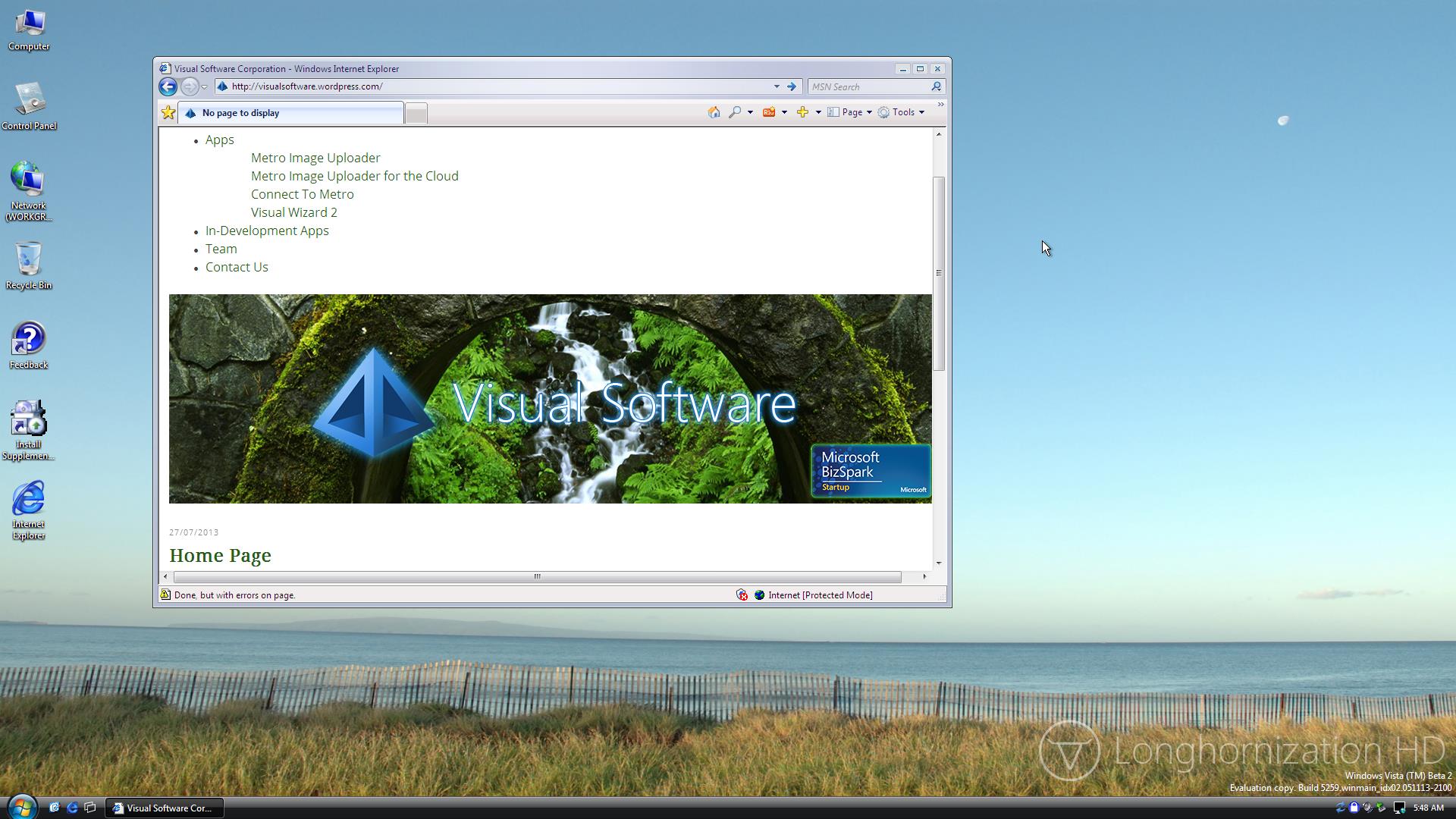Click the Add to Favorites plus icon
This screenshot has height=819, width=1456.
[x=802, y=112]
